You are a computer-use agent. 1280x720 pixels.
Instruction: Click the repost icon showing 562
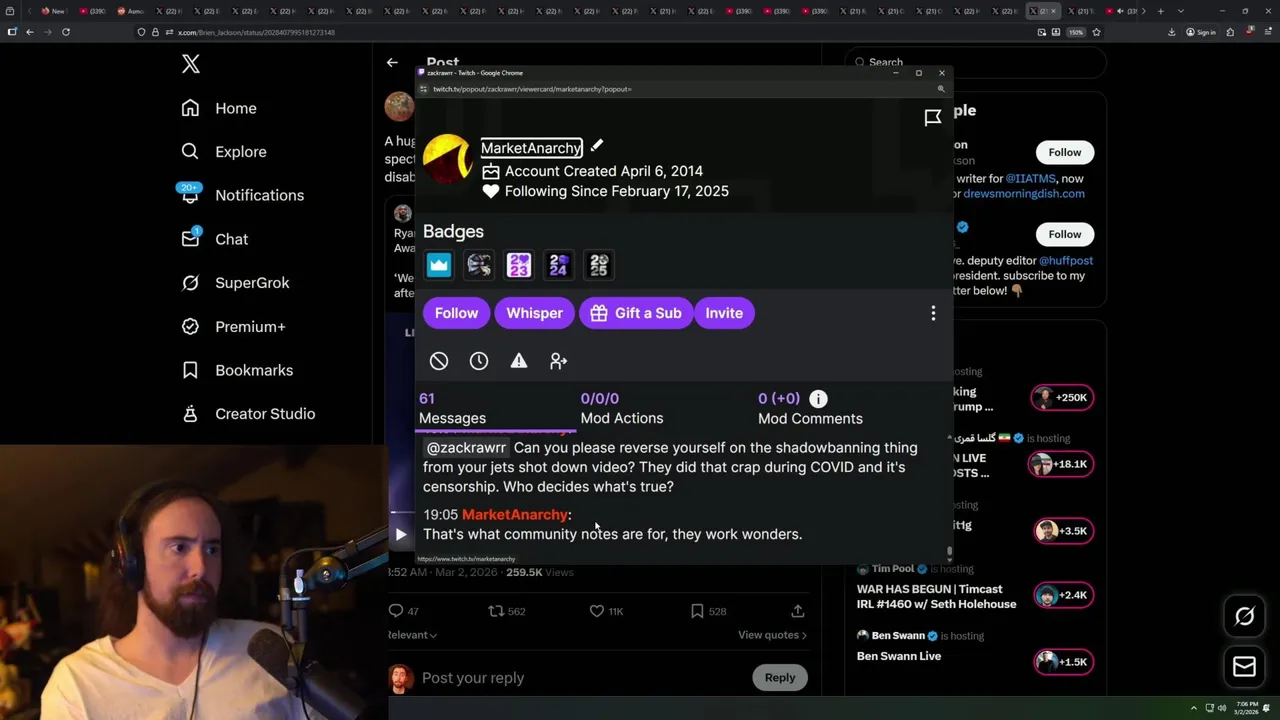[496, 611]
